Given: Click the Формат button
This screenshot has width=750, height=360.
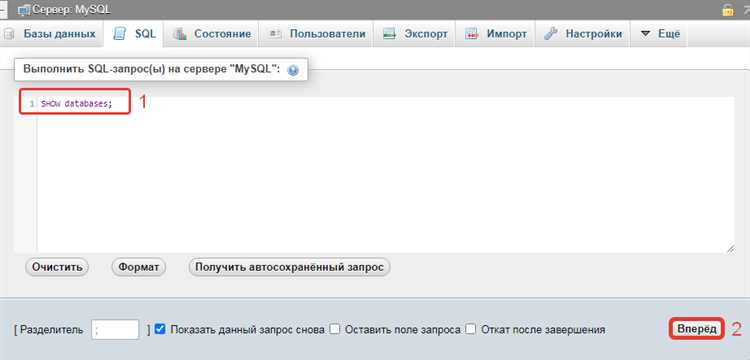Looking at the screenshot, I should tap(139, 267).
